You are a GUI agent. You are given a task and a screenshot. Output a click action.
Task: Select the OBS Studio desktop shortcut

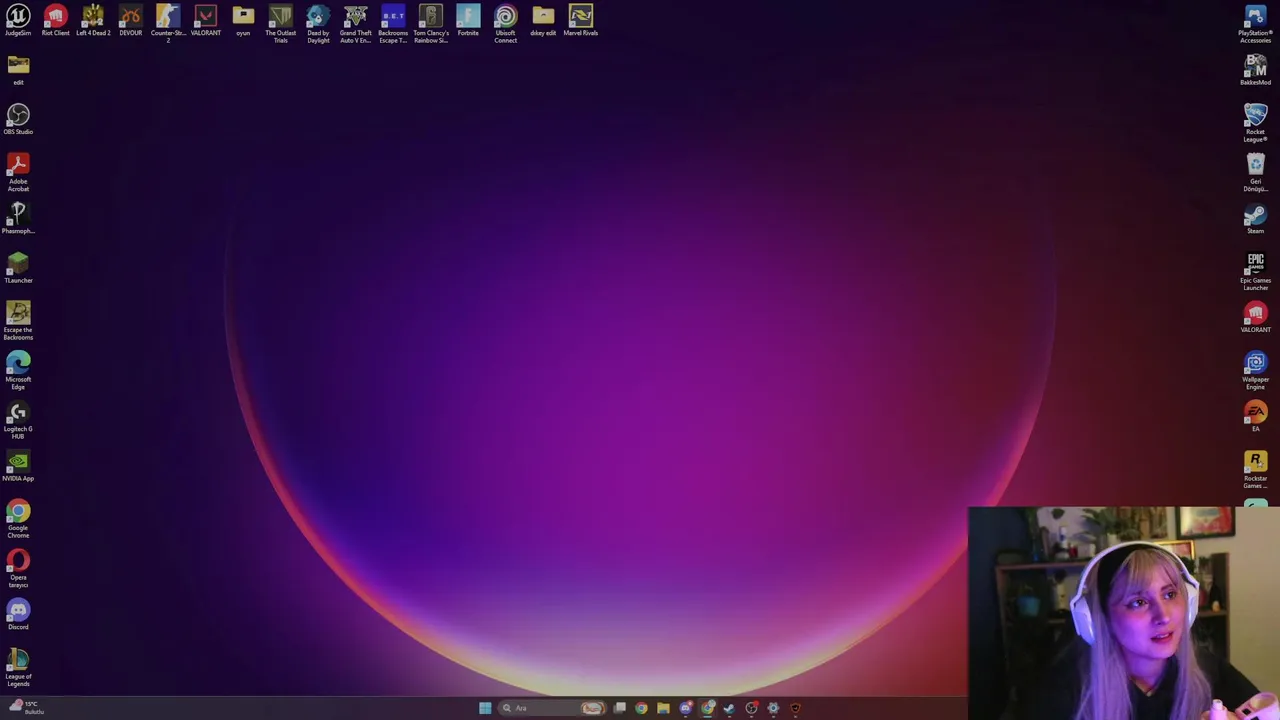pos(18,120)
